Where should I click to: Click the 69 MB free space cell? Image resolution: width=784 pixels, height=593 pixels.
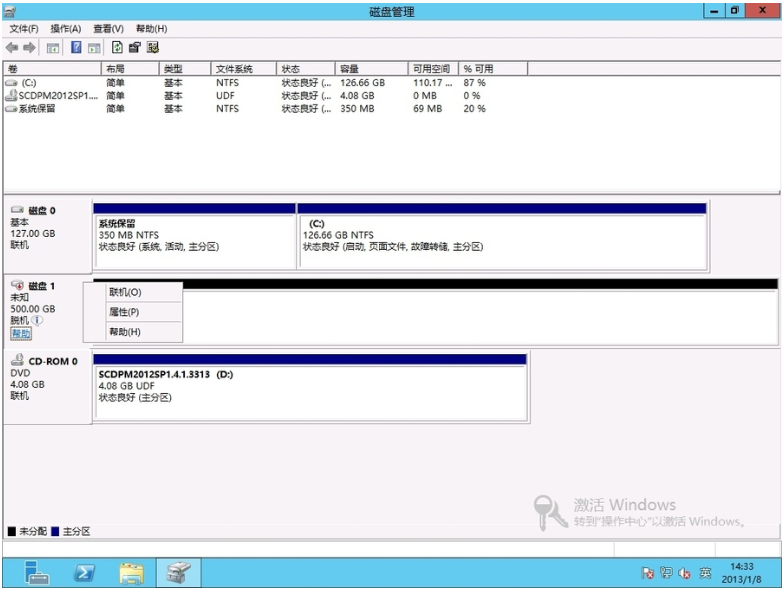(428, 108)
